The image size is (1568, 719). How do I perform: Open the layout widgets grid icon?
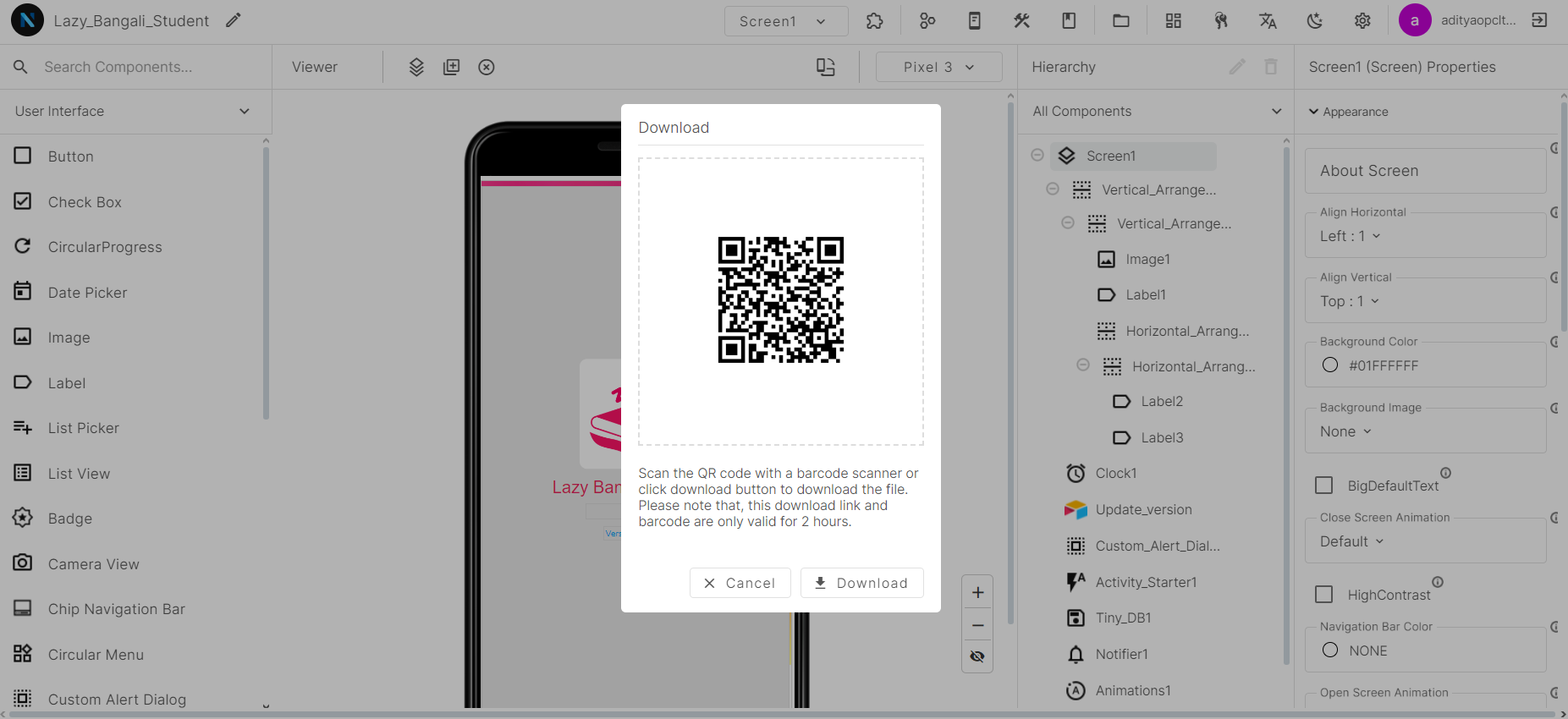pyautogui.click(x=1173, y=21)
